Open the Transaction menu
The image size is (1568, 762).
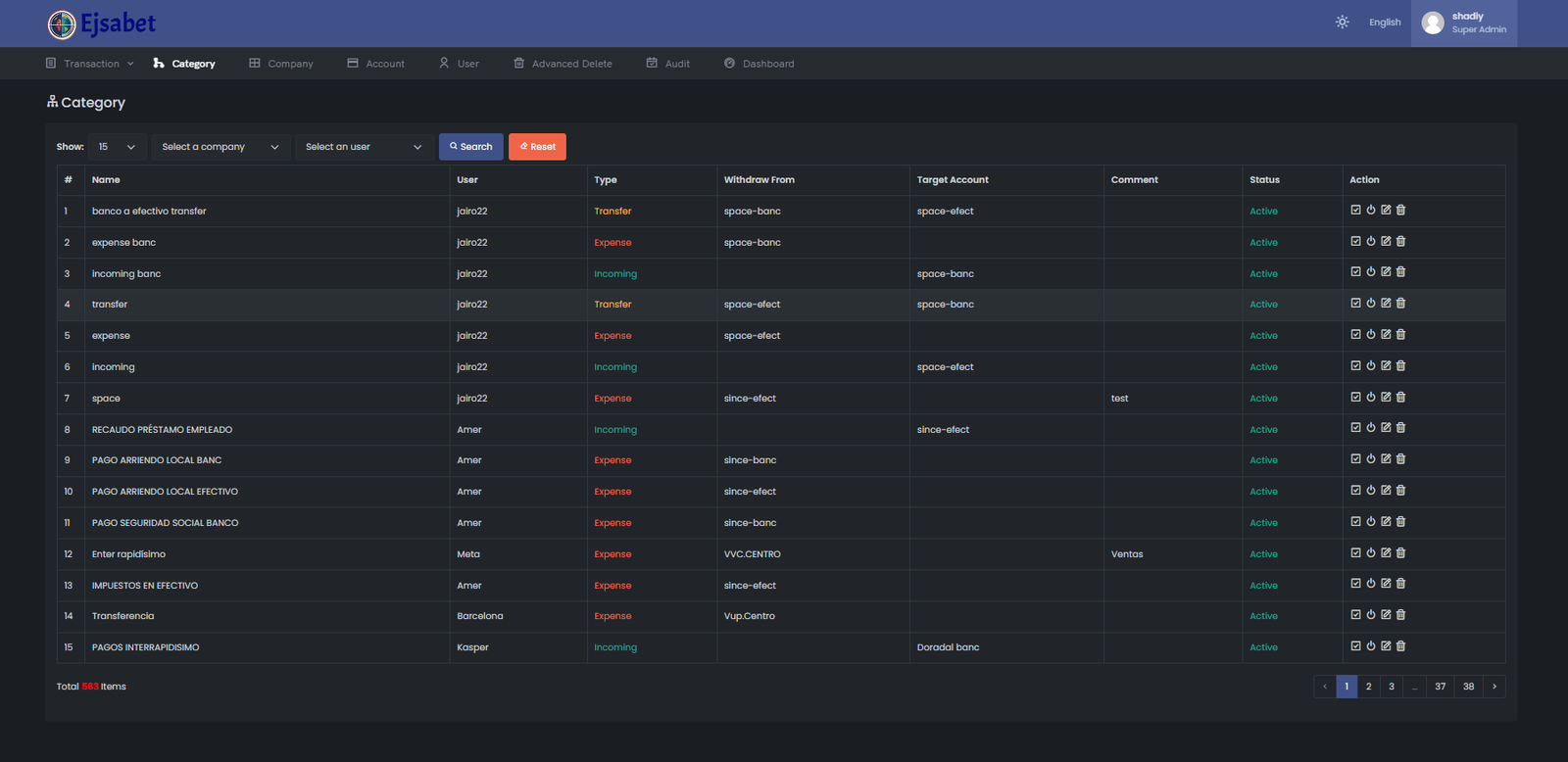(90, 64)
